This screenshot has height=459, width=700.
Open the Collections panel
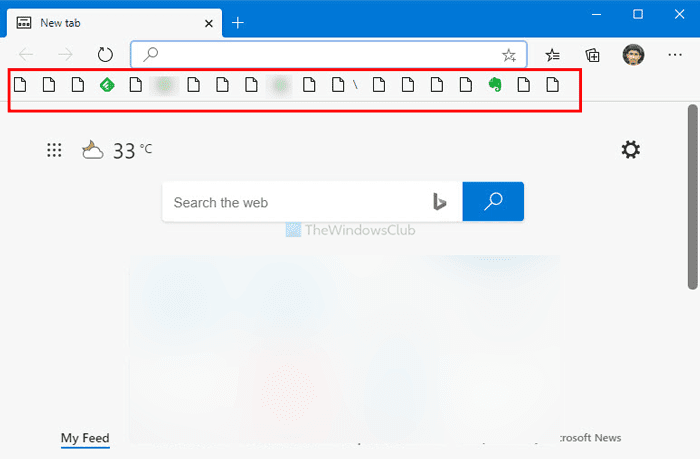click(x=592, y=55)
